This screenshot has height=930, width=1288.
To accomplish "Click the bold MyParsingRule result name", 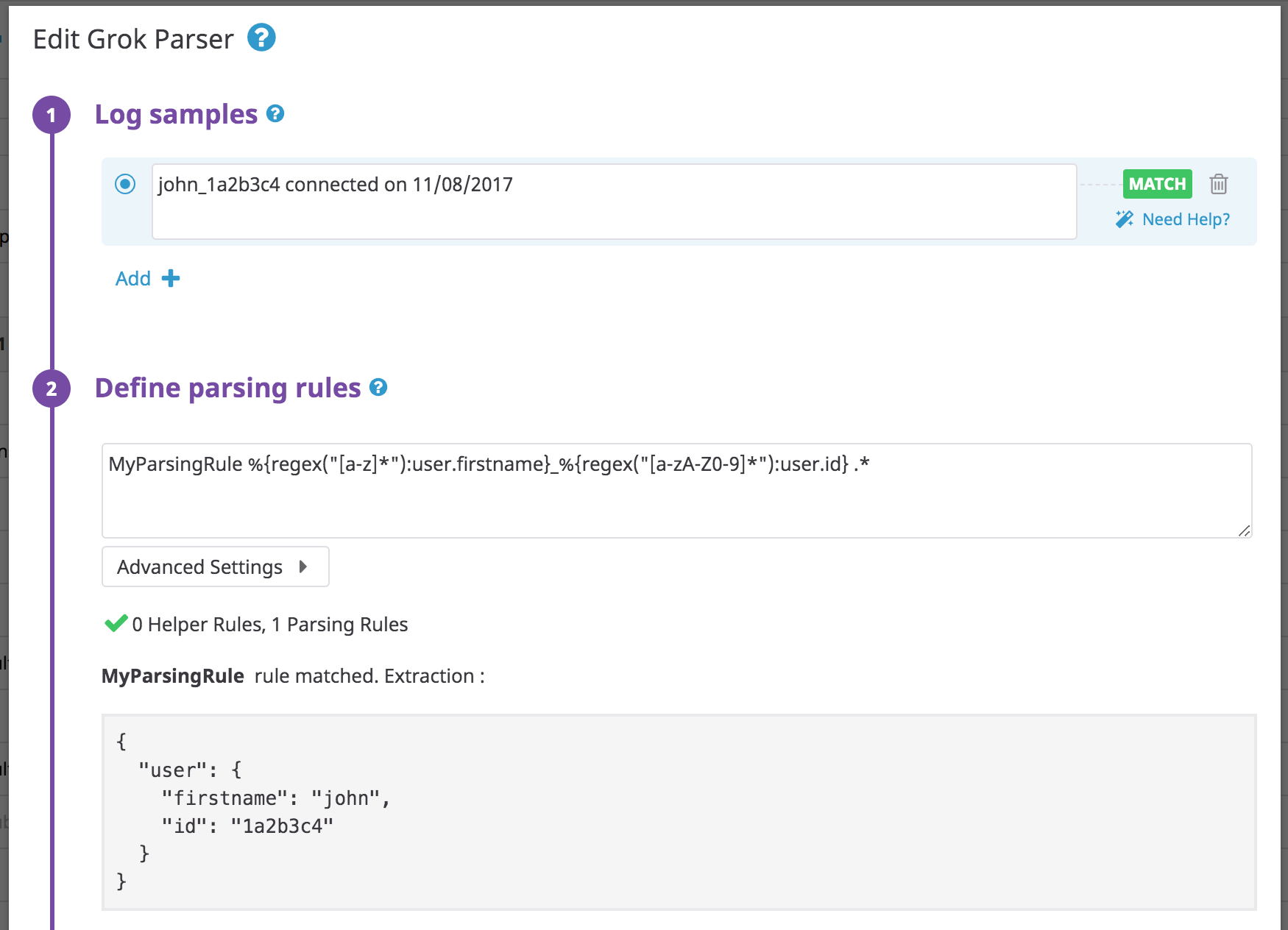I will pos(173,676).
